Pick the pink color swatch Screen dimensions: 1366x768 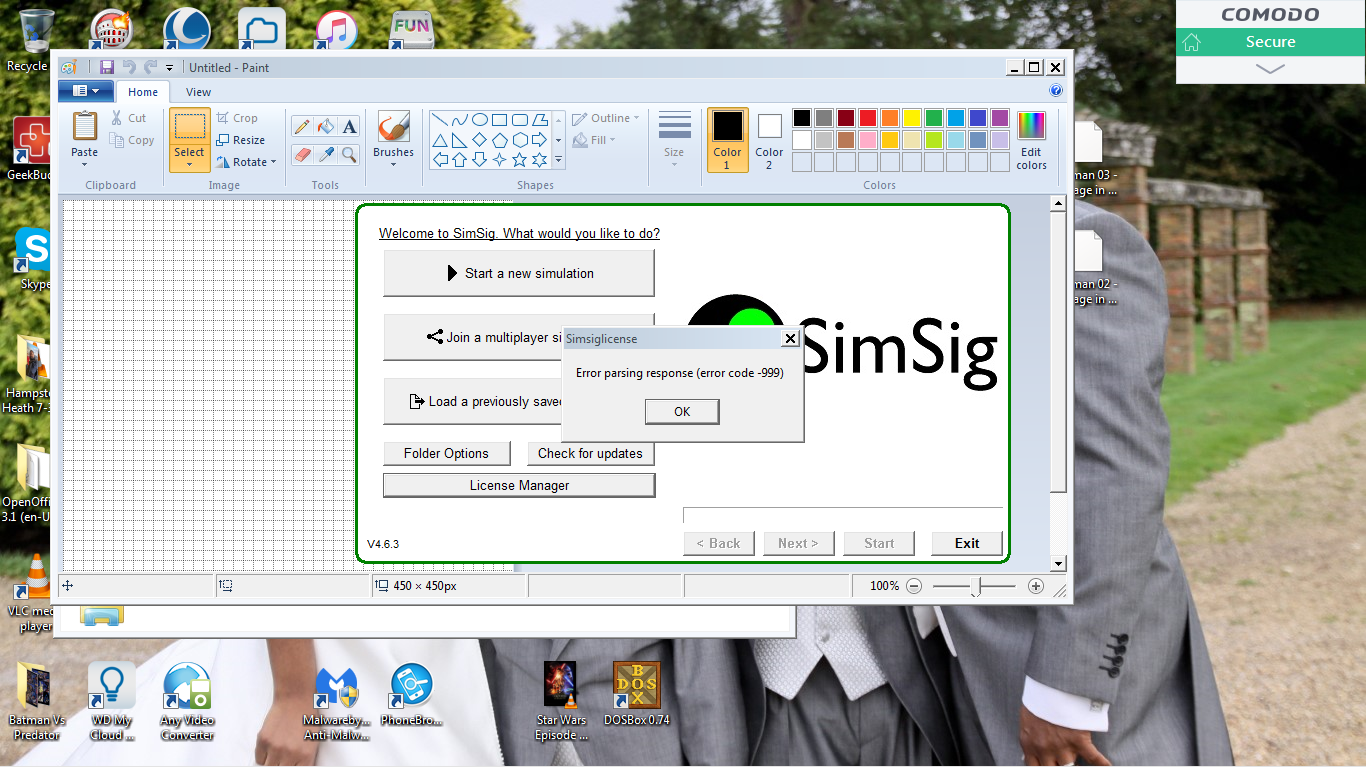tap(868, 140)
